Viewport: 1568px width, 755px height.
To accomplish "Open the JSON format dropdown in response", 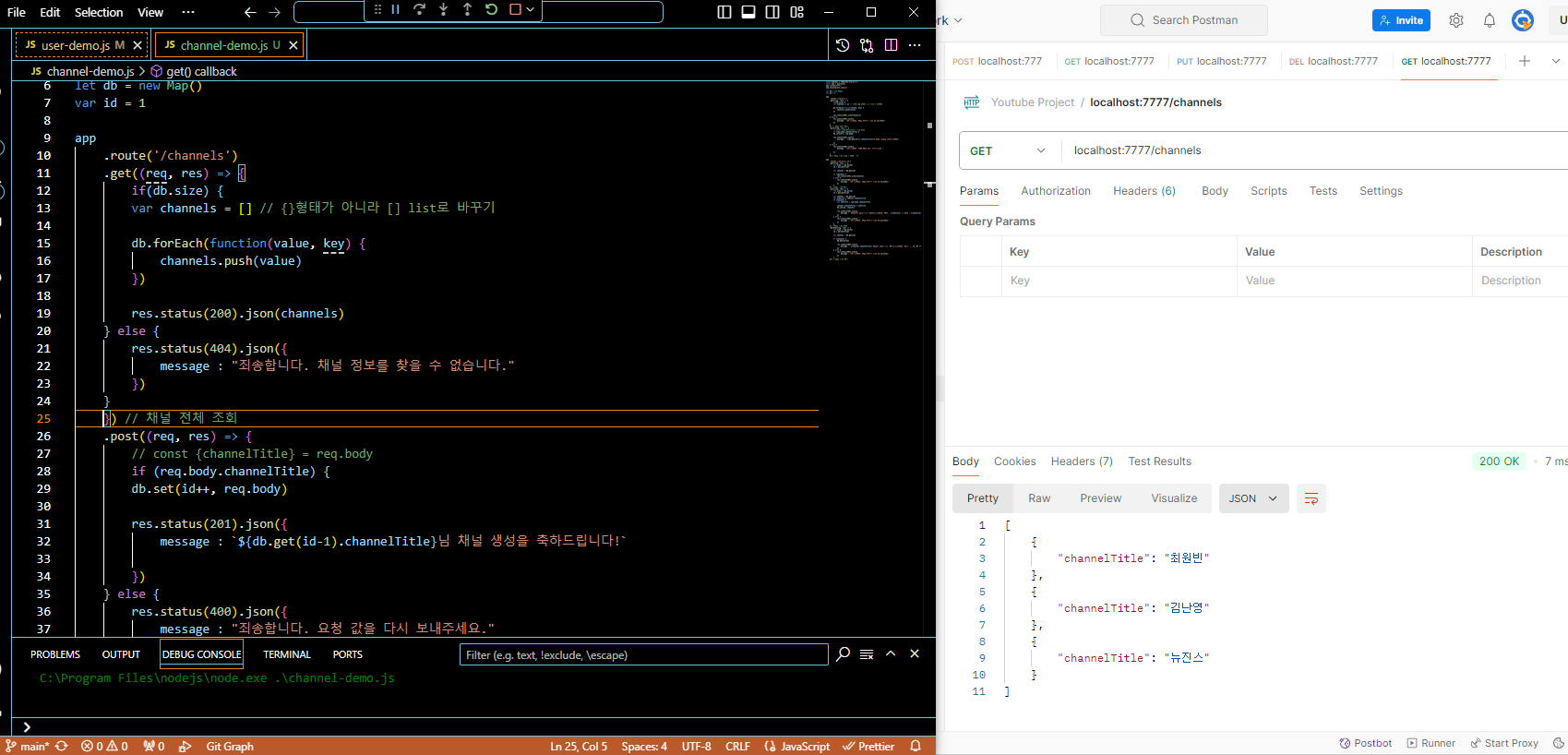I will click(1253, 498).
